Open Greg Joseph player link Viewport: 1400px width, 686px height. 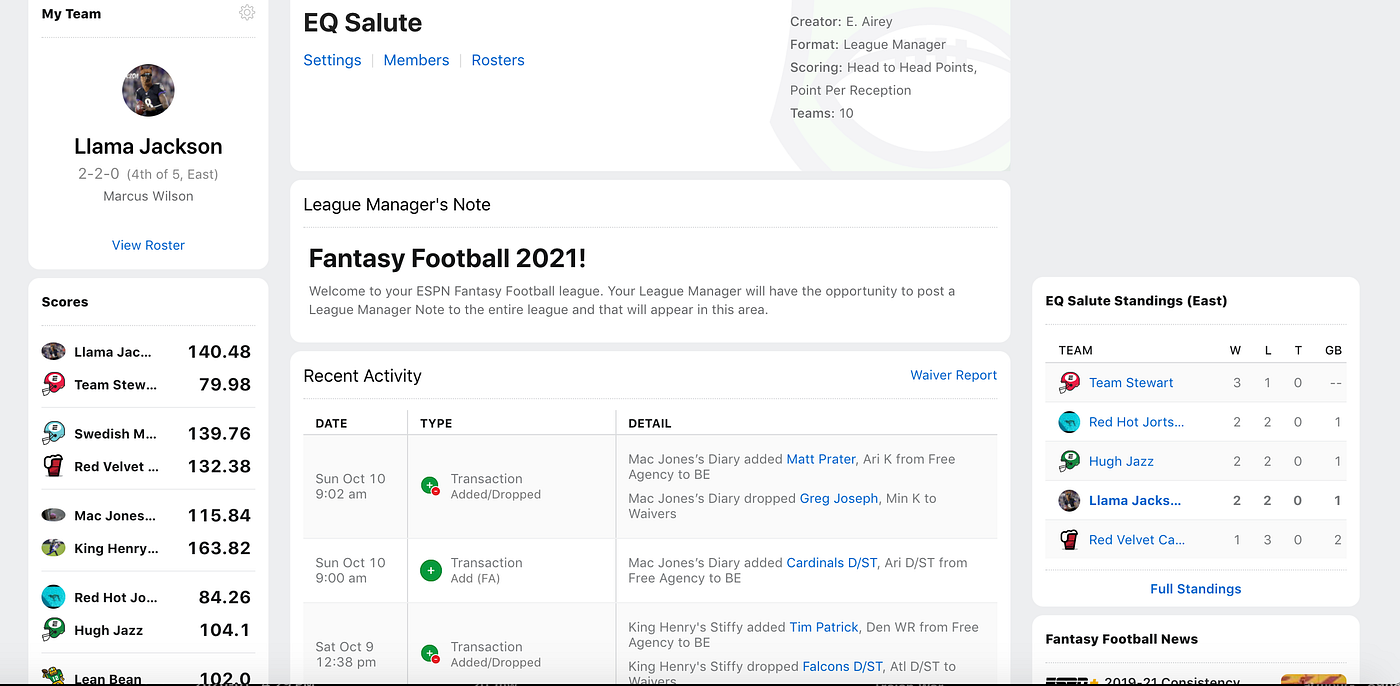pos(839,498)
